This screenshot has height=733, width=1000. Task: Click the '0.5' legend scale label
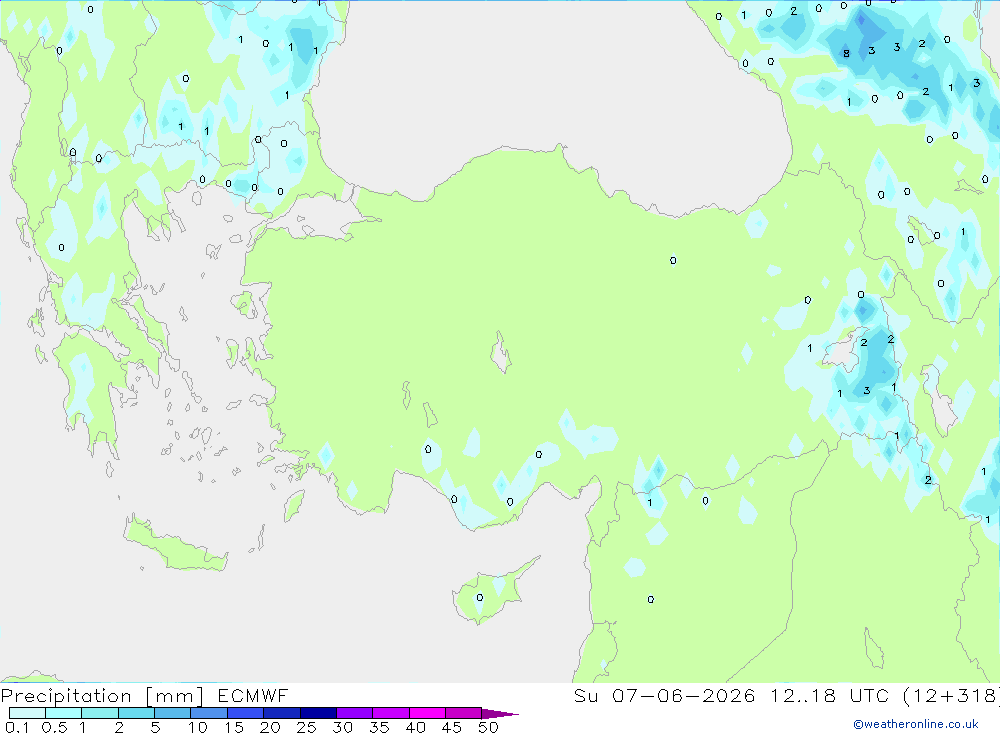pos(54,727)
